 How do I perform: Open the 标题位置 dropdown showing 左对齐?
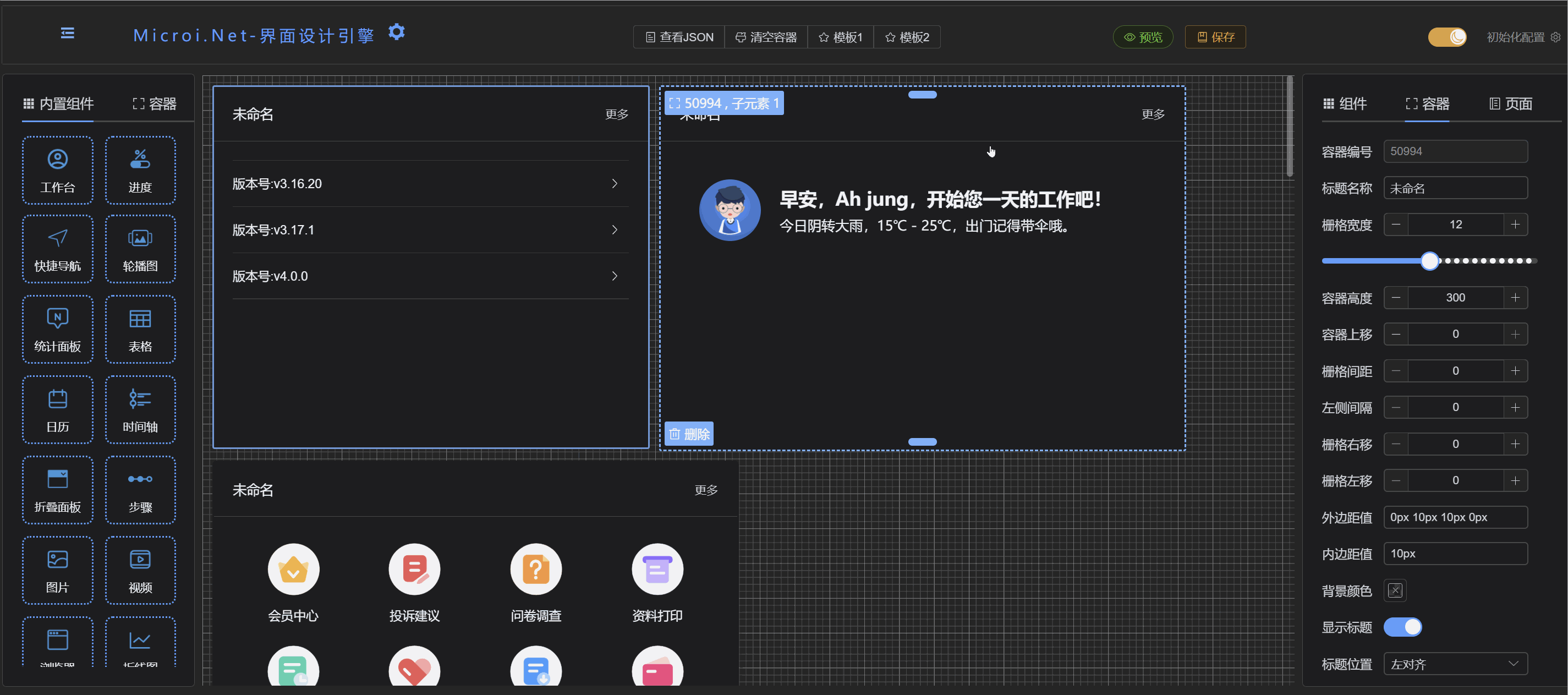pos(1455,663)
